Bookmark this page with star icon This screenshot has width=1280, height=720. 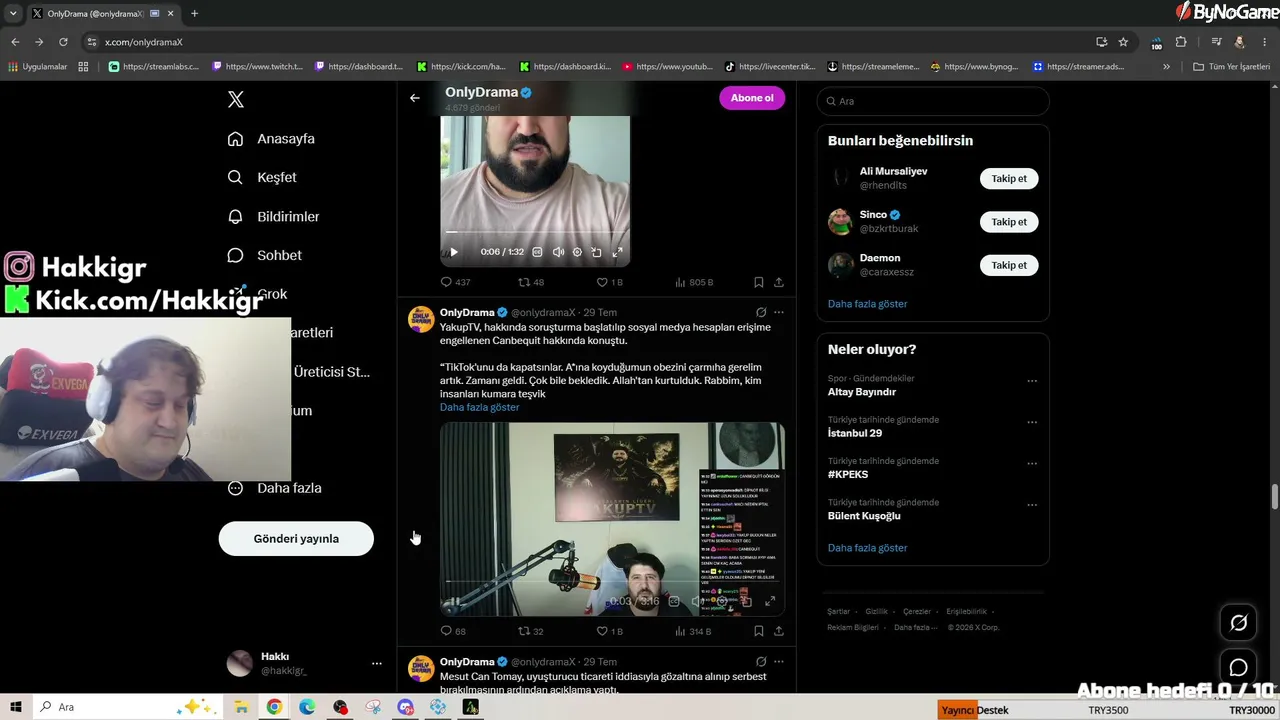click(1123, 42)
